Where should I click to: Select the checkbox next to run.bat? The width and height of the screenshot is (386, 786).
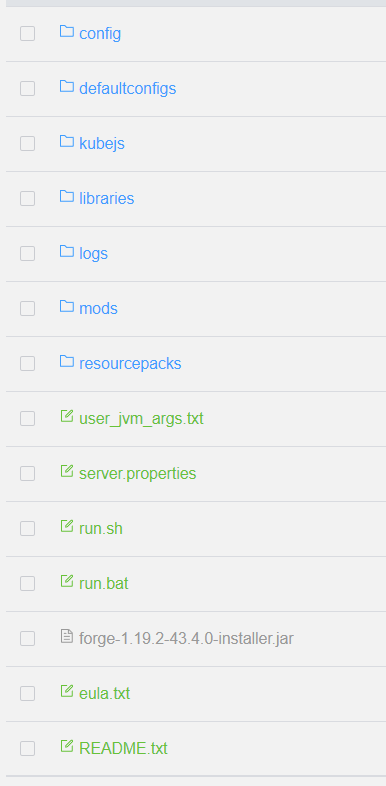coord(28,583)
